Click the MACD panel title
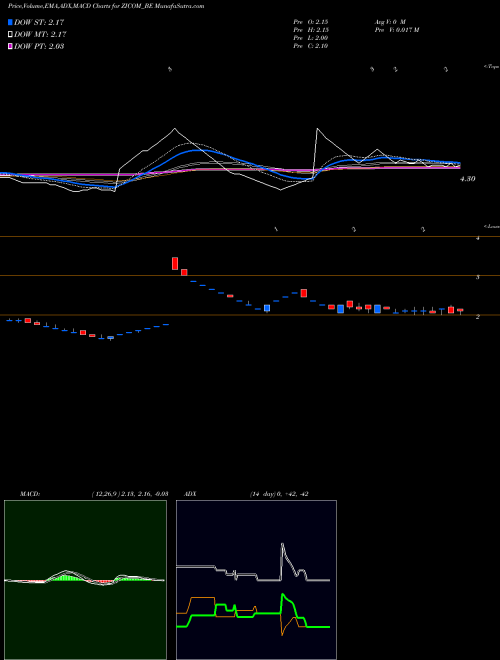This screenshot has height=660, width=500. coord(30,494)
